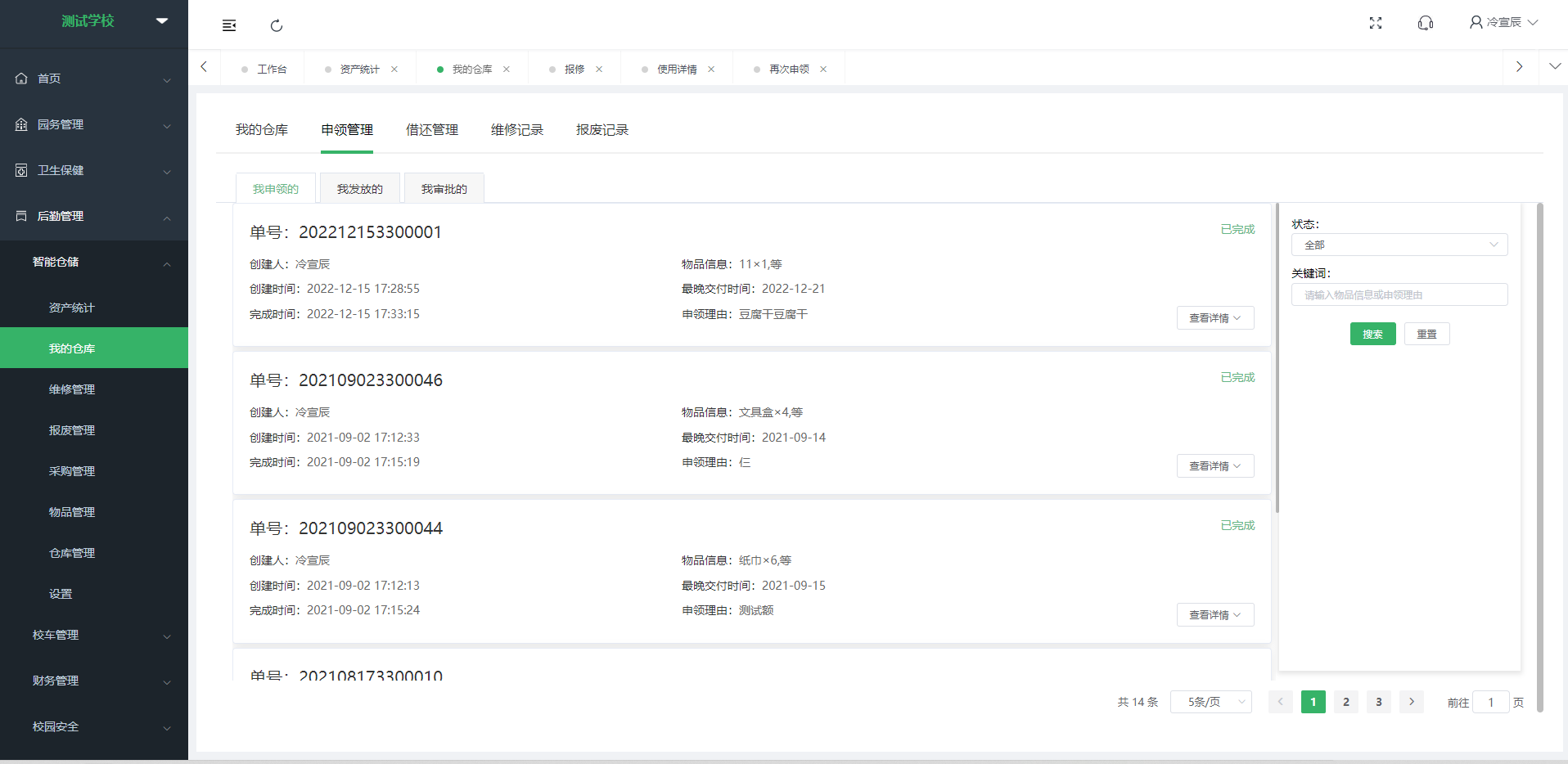This screenshot has width=1568, height=764.
Task: Collapse the 后勤管理 menu chevron
Action: coord(167,218)
